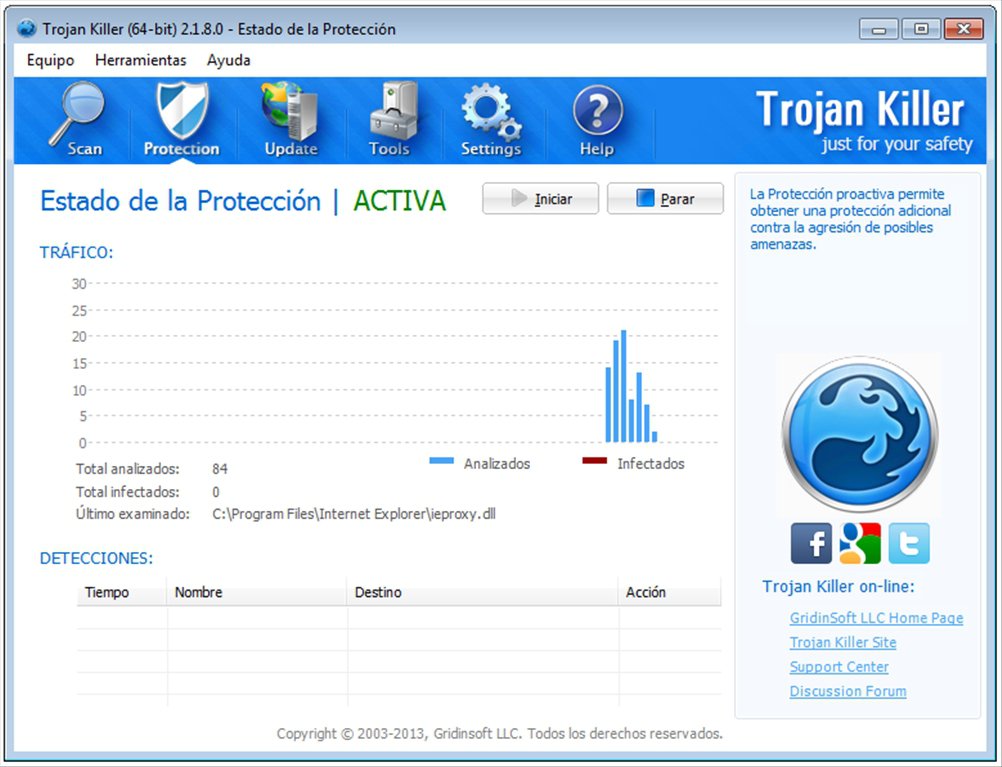Click the red Infectados legend swatch
The height and width of the screenshot is (767, 1002).
tap(594, 460)
